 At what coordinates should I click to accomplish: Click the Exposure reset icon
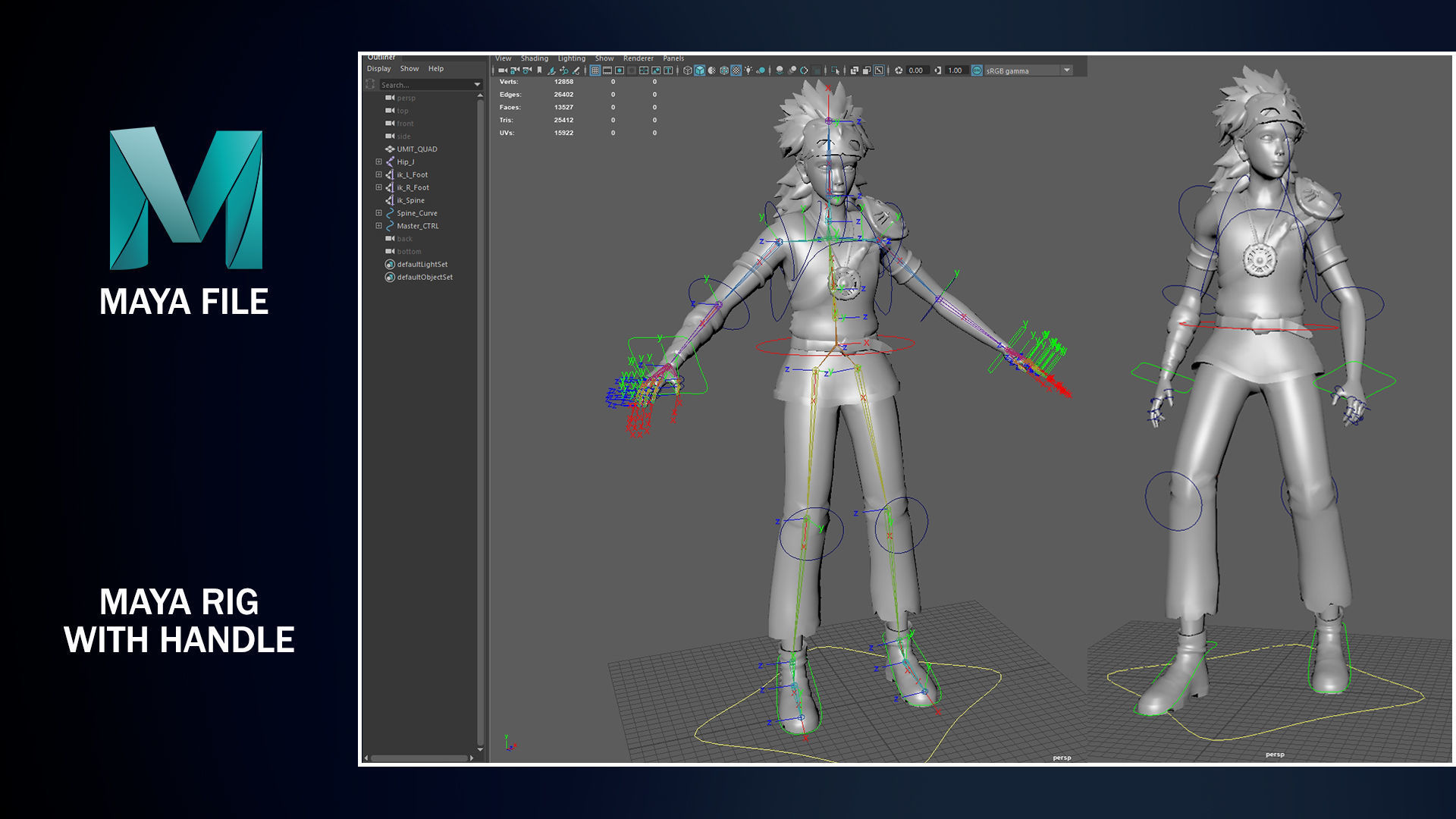pyautogui.click(x=899, y=70)
